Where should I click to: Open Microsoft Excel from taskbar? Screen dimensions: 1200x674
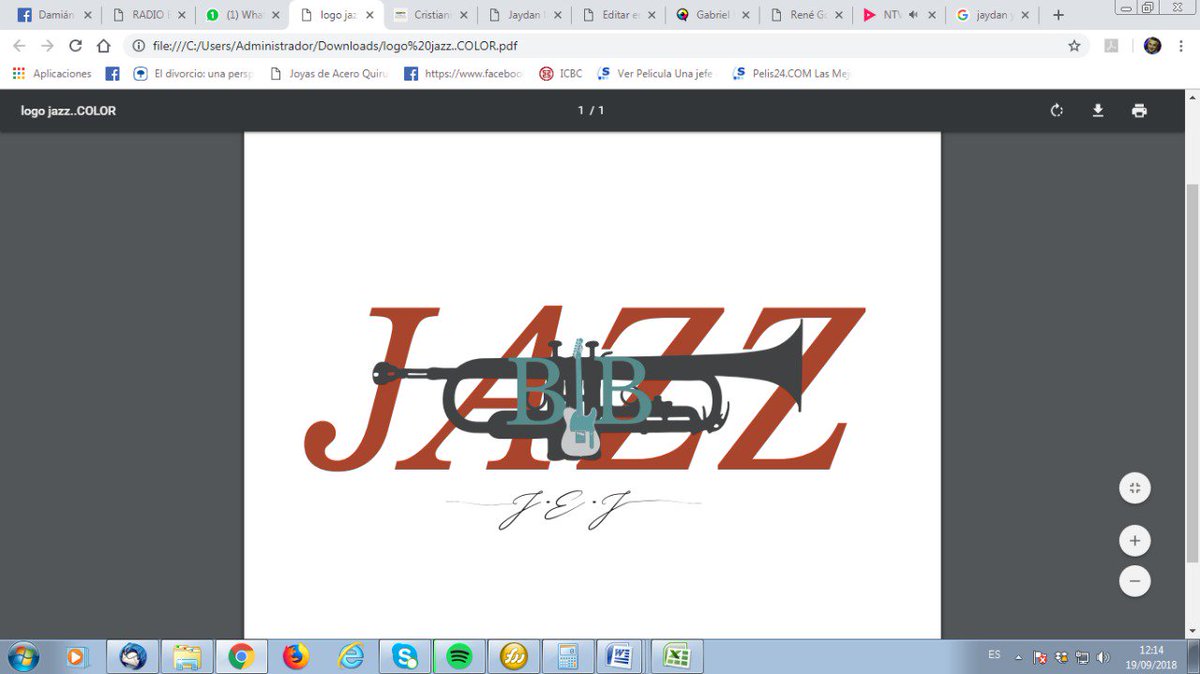677,657
